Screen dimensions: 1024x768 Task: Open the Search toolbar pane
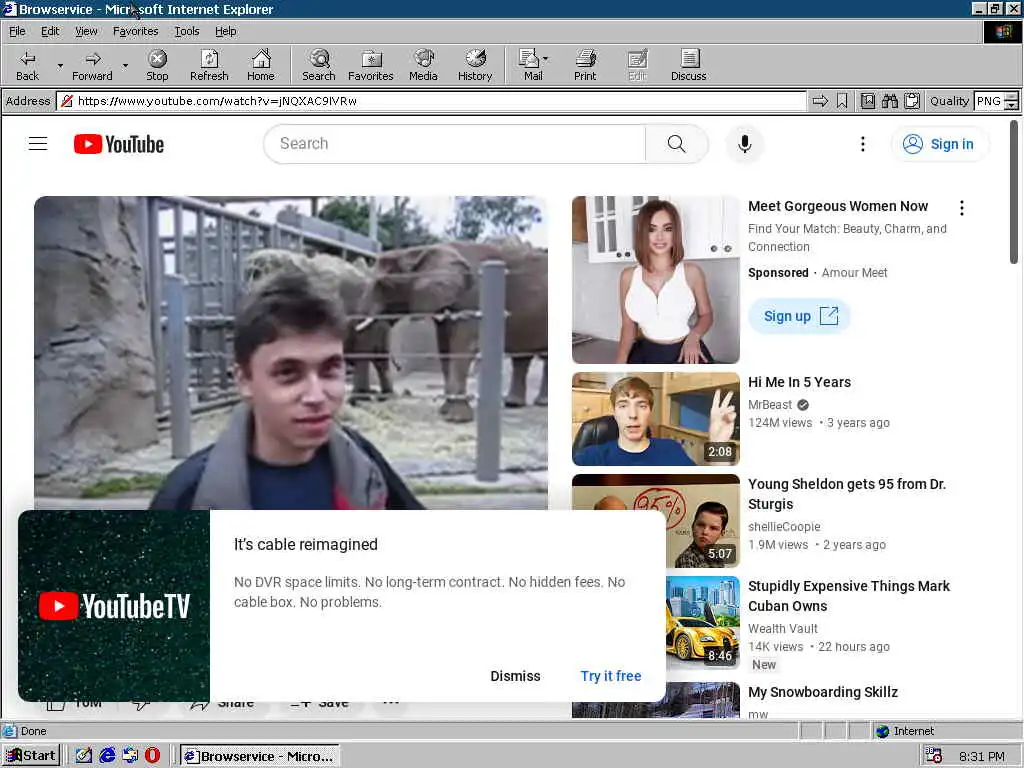coord(319,65)
